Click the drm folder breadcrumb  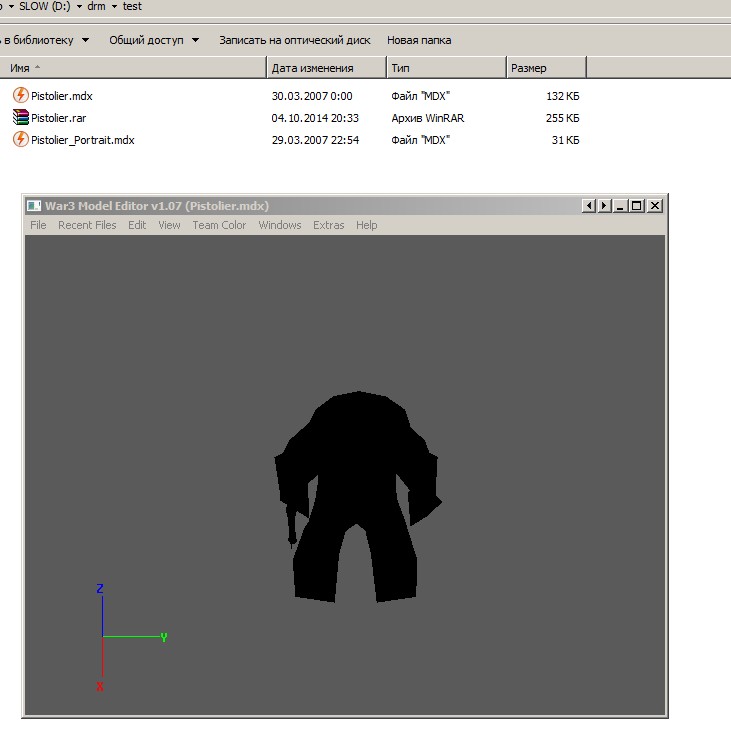pyautogui.click(x=96, y=7)
